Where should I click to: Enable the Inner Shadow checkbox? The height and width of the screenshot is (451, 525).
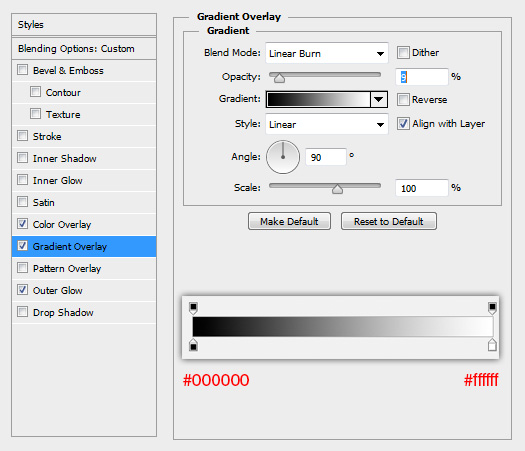pos(22,158)
